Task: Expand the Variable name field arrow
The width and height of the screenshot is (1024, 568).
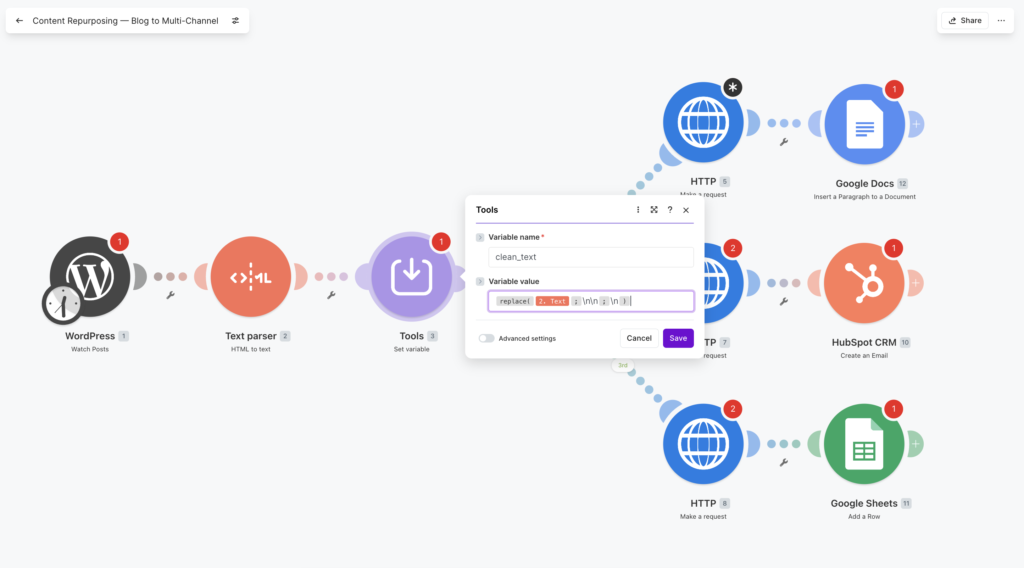Action: (480, 238)
